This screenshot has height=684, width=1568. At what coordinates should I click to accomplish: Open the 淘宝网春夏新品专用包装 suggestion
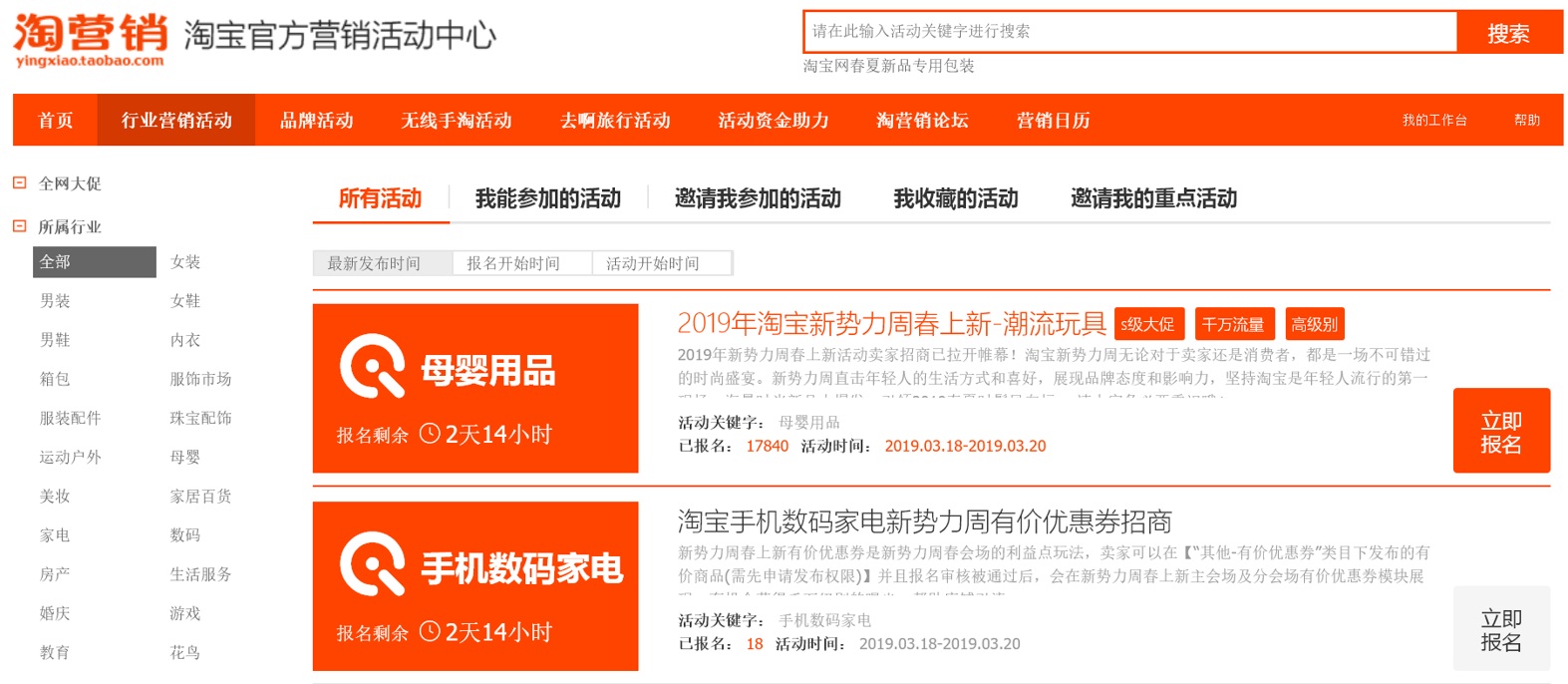889,66
